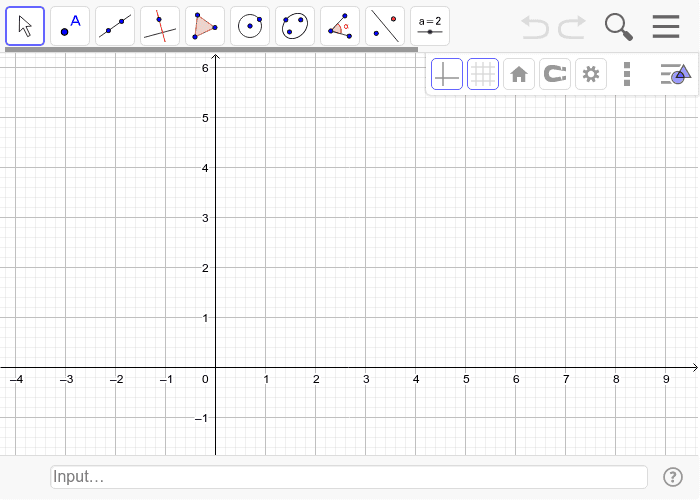Click the origin label 0
The height and width of the screenshot is (500, 700).
coord(205,379)
